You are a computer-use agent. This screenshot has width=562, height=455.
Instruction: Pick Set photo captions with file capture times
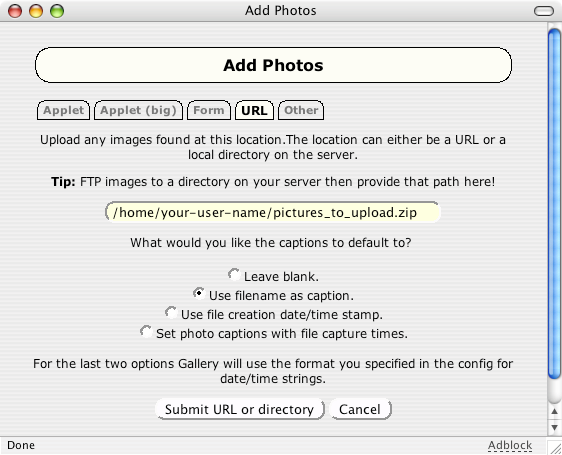pos(146,332)
